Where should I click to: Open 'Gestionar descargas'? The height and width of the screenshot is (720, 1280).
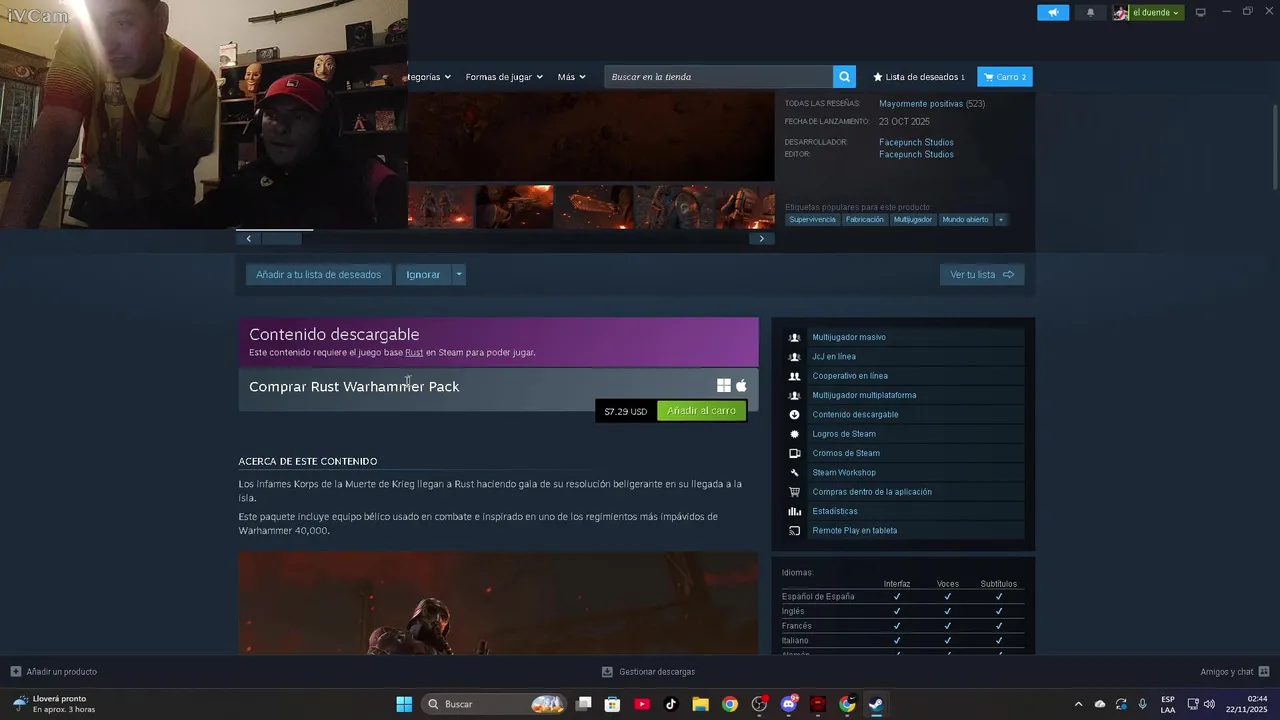click(648, 672)
